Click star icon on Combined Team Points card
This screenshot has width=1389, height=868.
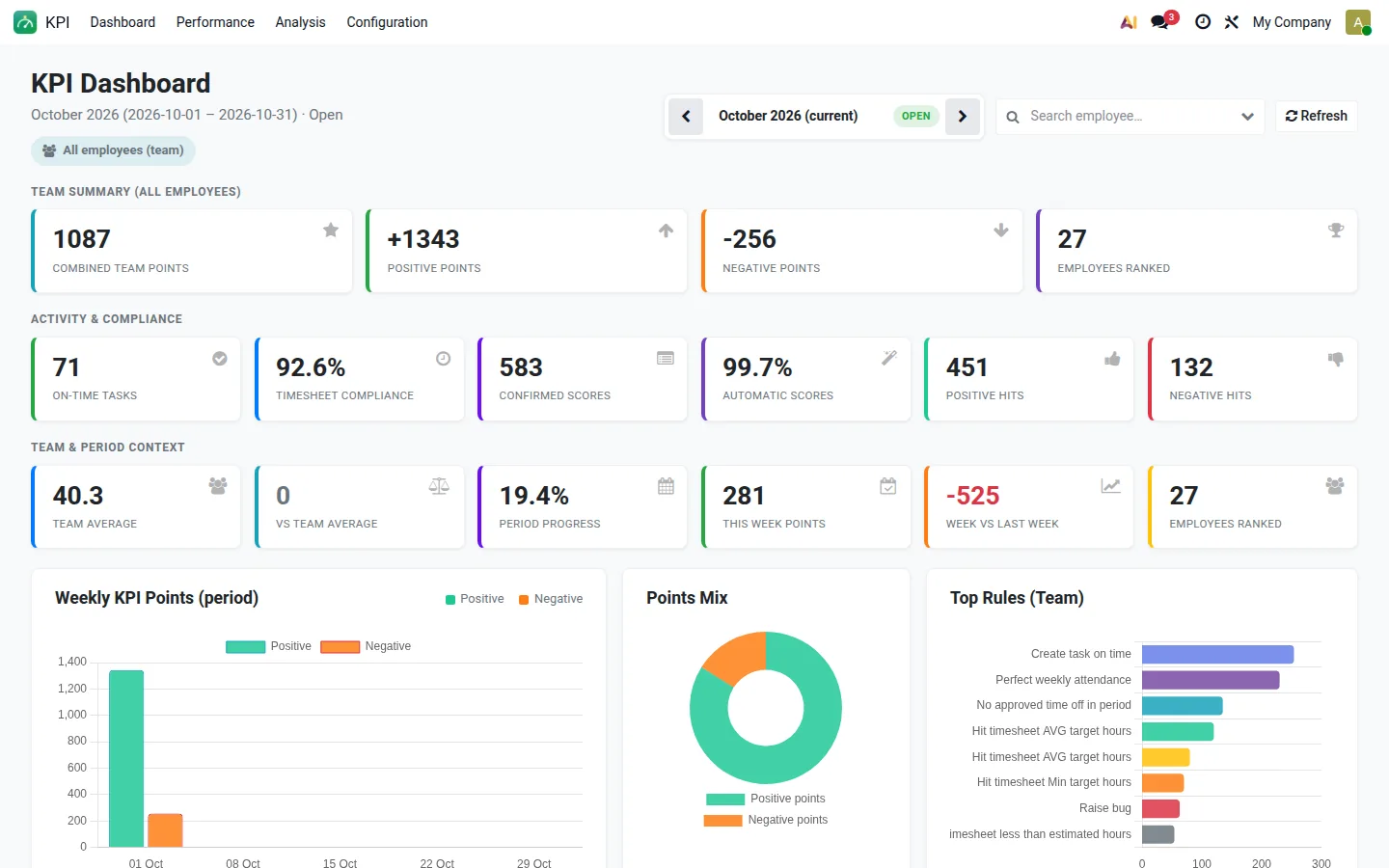click(x=331, y=230)
